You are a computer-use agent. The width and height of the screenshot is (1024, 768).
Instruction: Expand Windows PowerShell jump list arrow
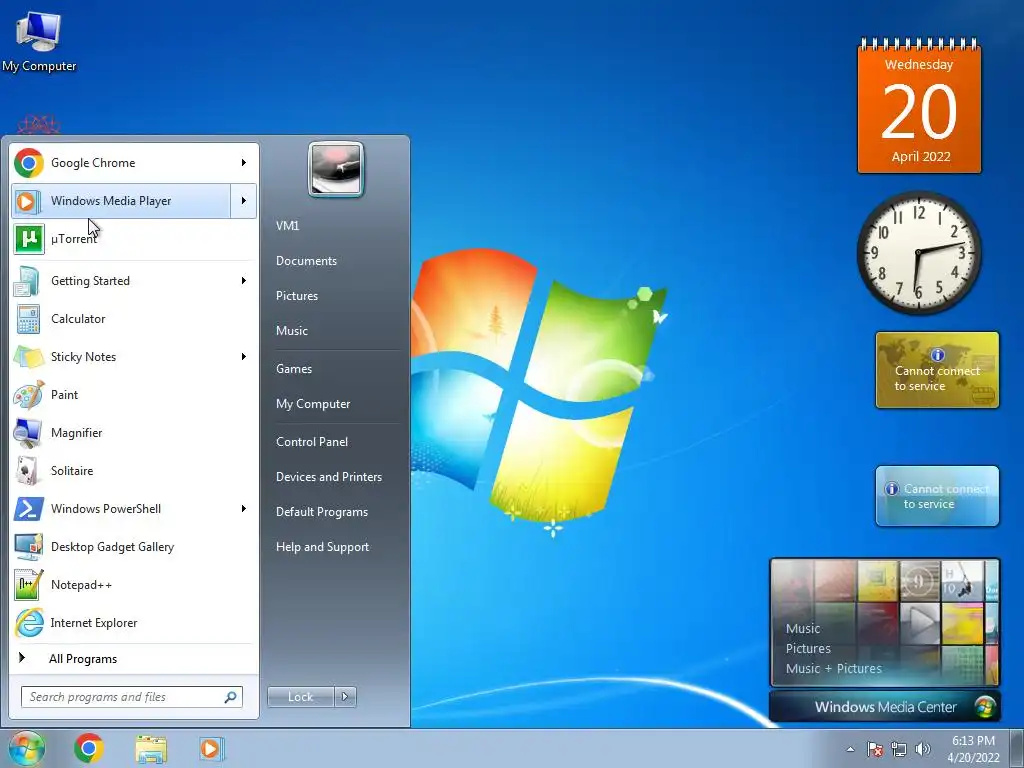(x=244, y=508)
